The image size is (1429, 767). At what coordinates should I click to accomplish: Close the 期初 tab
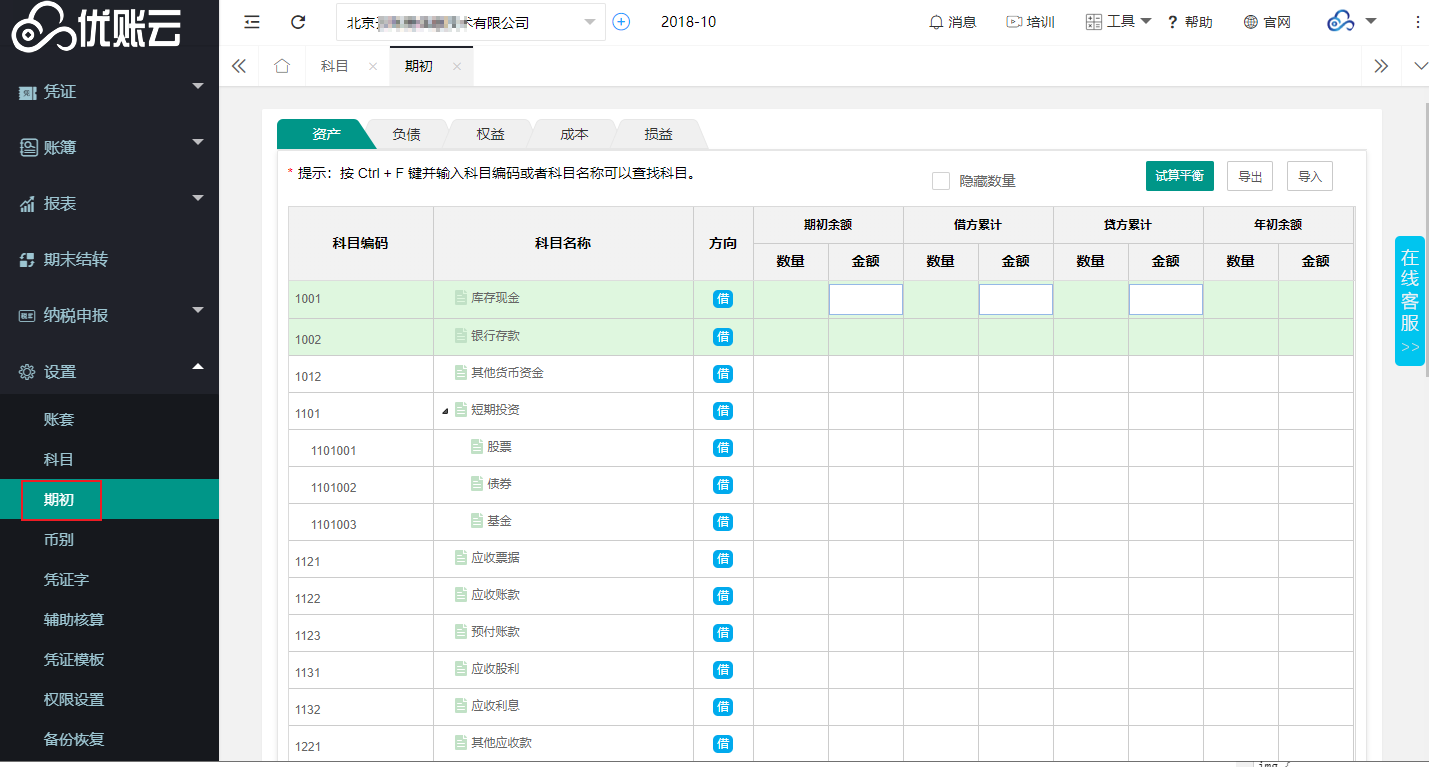point(457,66)
